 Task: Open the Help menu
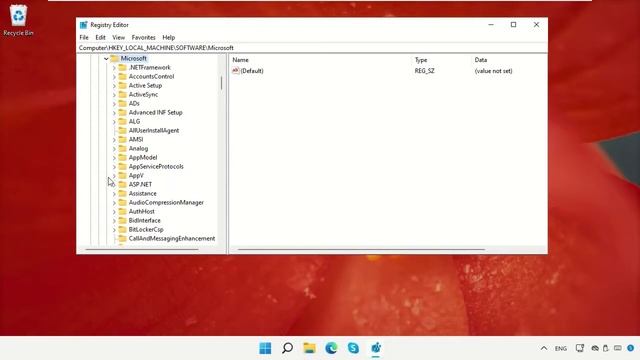(x=169, y=37)
